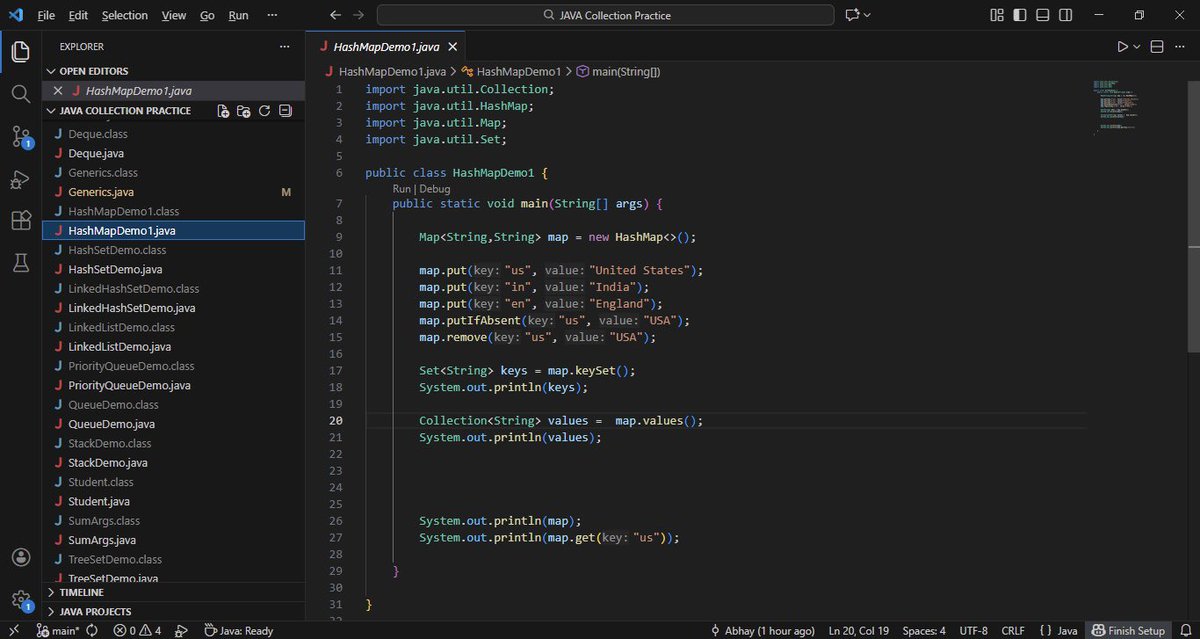Open Run and Debug view
The image size is (1200, 639).
(x=20, y=179)
